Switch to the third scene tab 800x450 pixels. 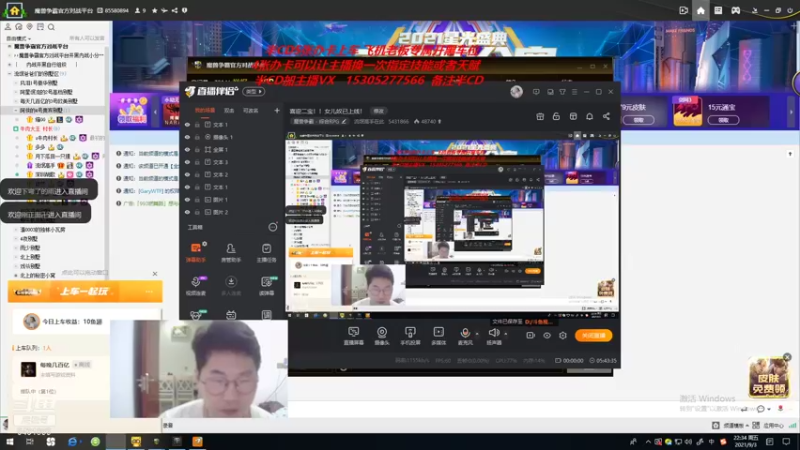[250, 110]
